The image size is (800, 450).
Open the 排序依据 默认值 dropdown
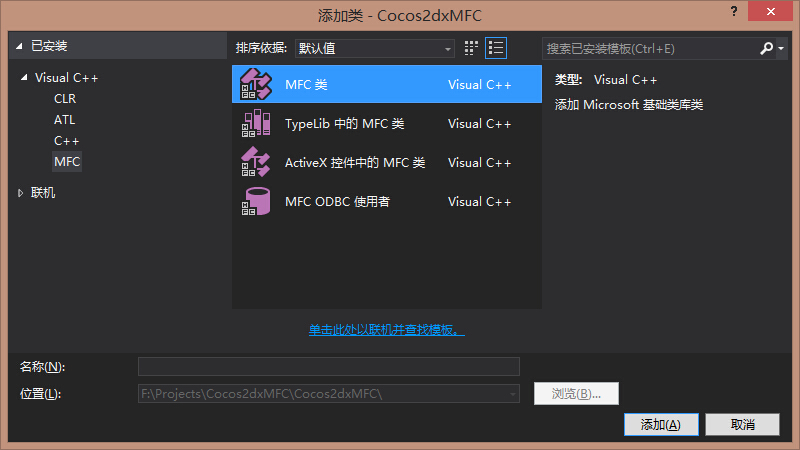[374, 48]
